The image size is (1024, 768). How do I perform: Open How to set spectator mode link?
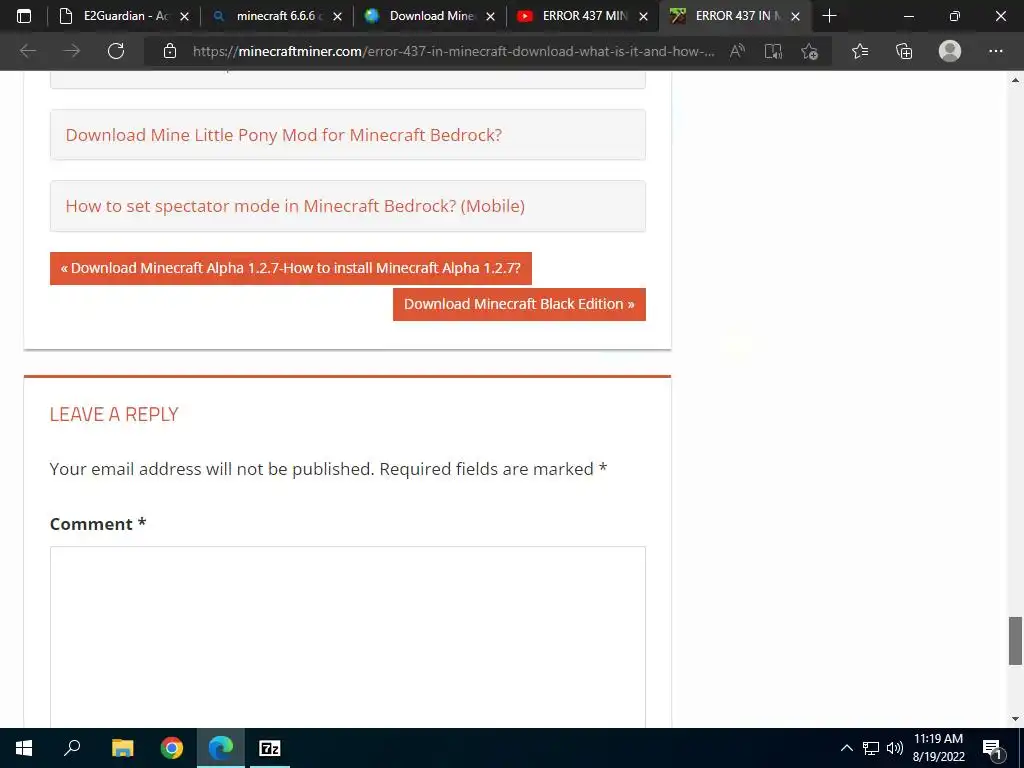[x=295, y=206]
